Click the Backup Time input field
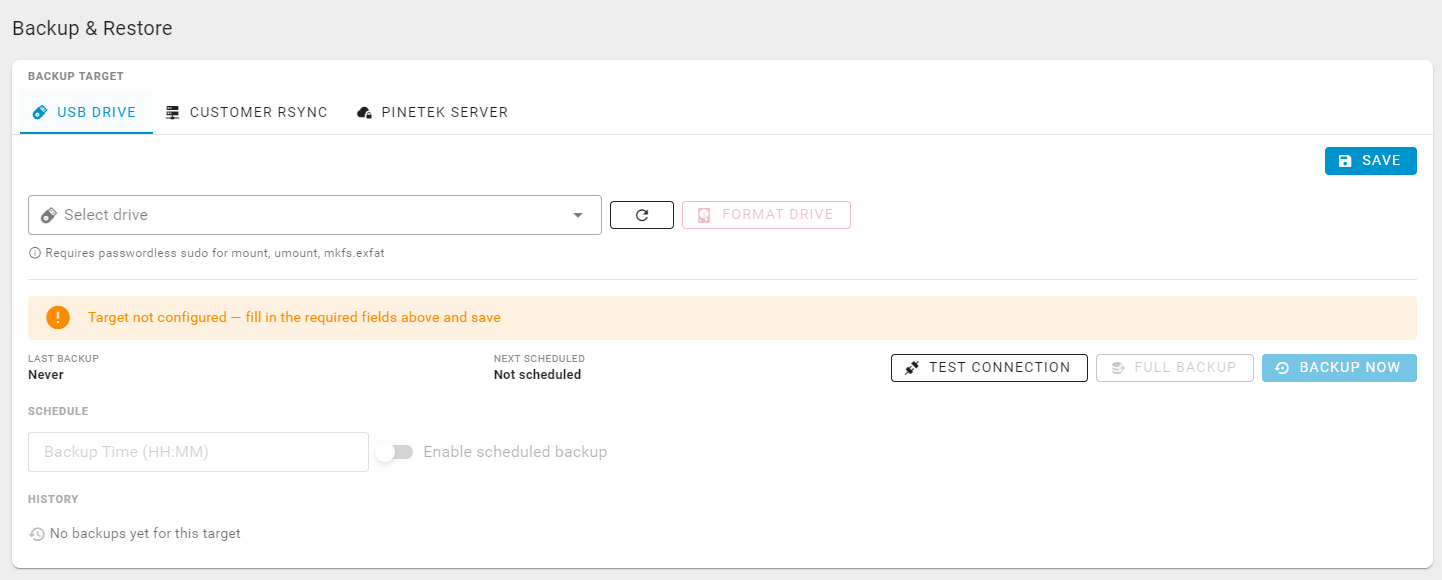Viewport: 1442px width, 580px height. [199, 452]
